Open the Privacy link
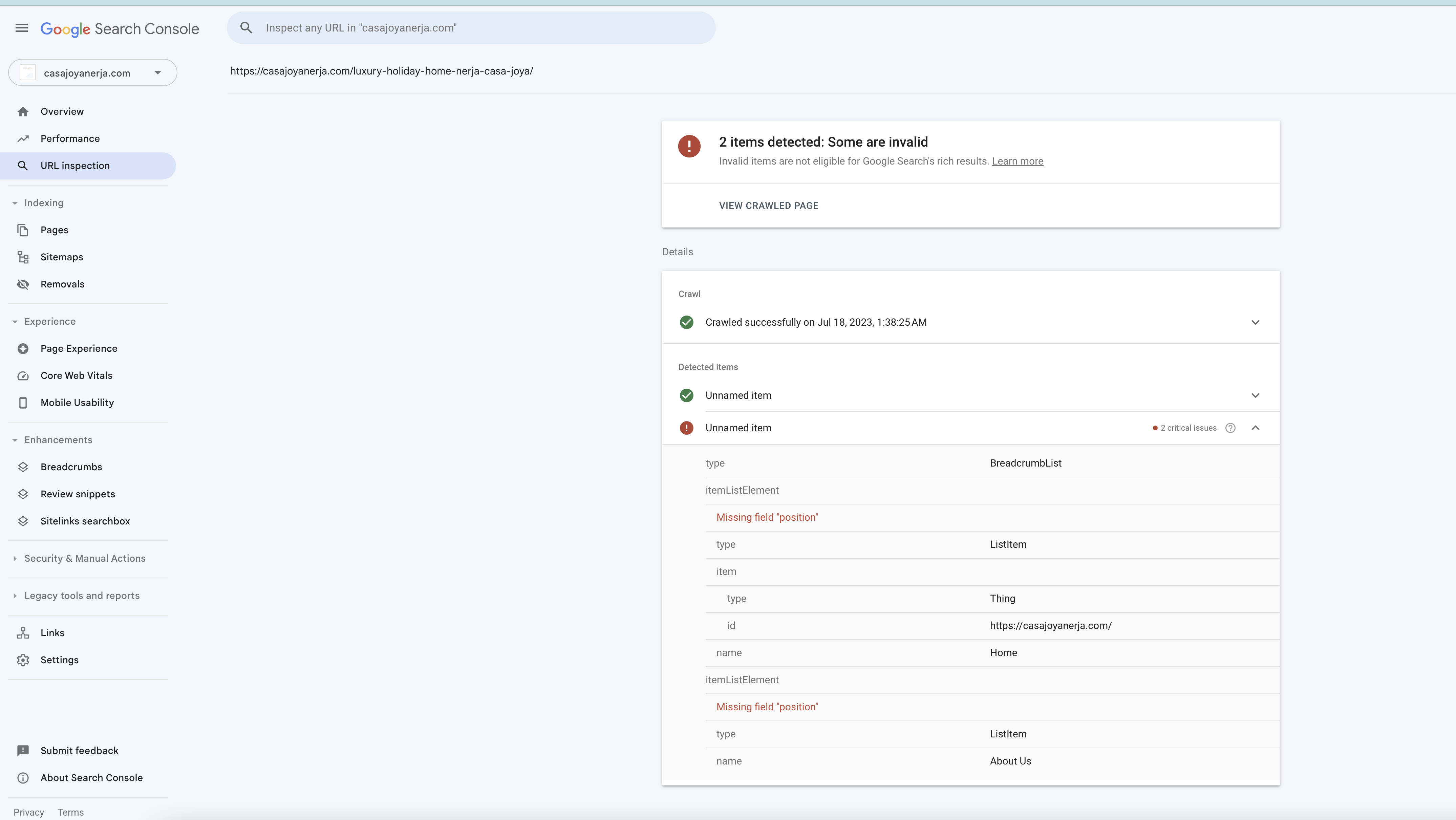 pyautogui.click(x=29, y=812)
